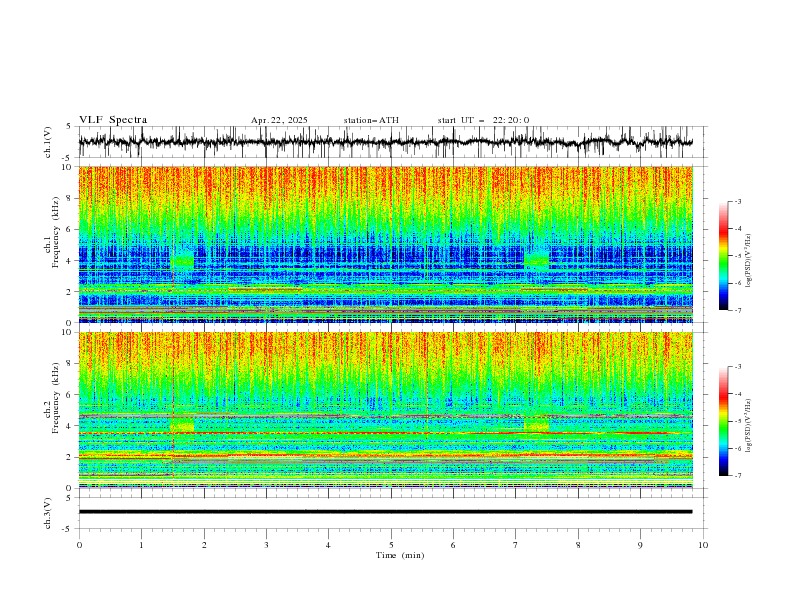792x612 pixels.
Task: Click the ch.1 color scale bar
Action: click(x=723, y=256)
